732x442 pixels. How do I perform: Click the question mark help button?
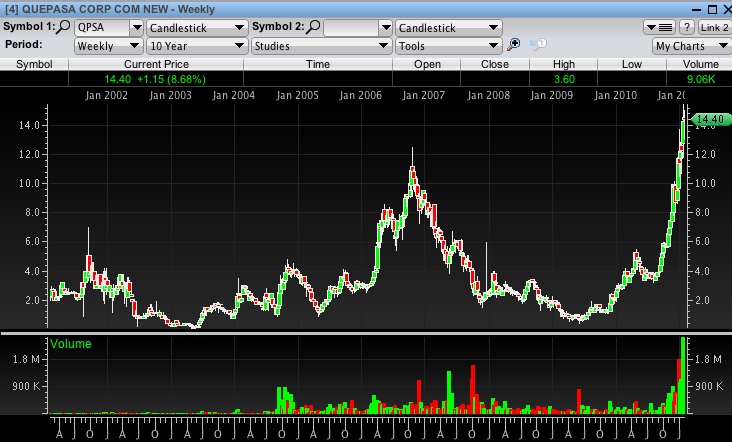686,28
